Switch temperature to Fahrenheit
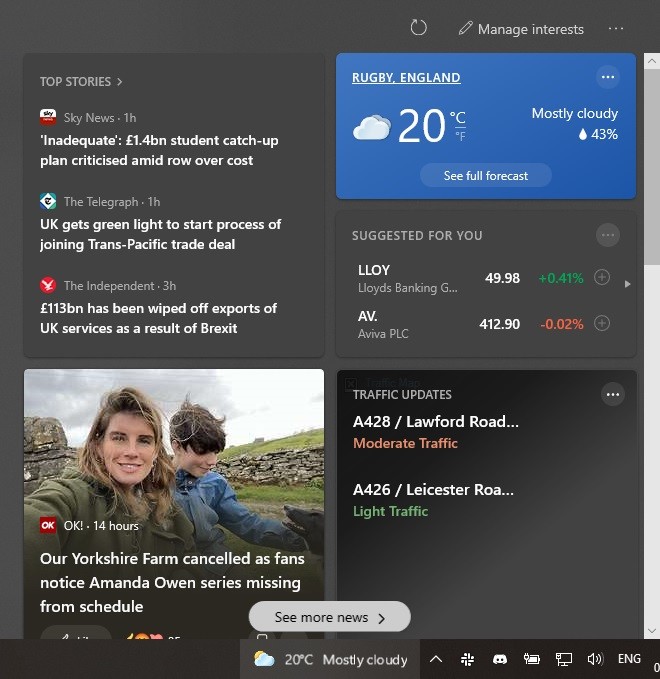Image resolution: width=660 pixels, height=679 pixels. coord(460,136)
